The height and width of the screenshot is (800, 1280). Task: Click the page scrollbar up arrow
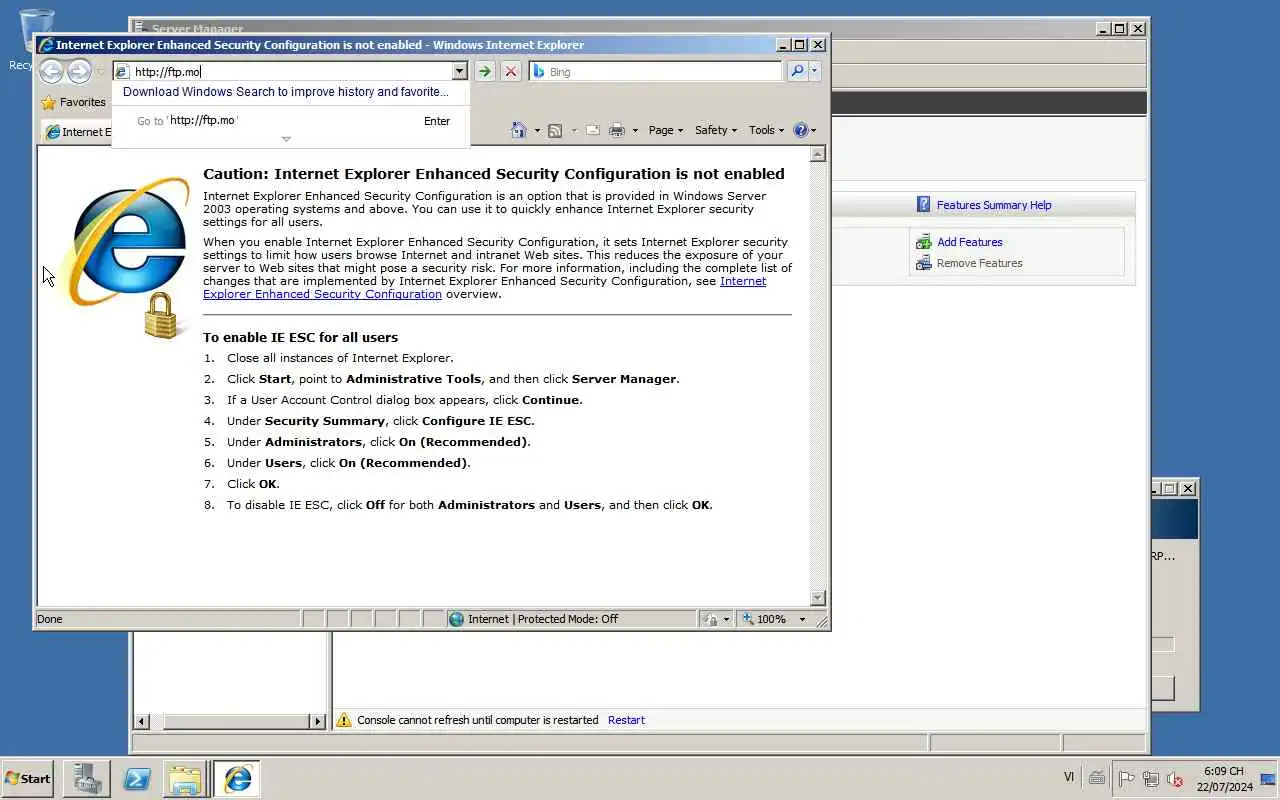tap(817, 154)
